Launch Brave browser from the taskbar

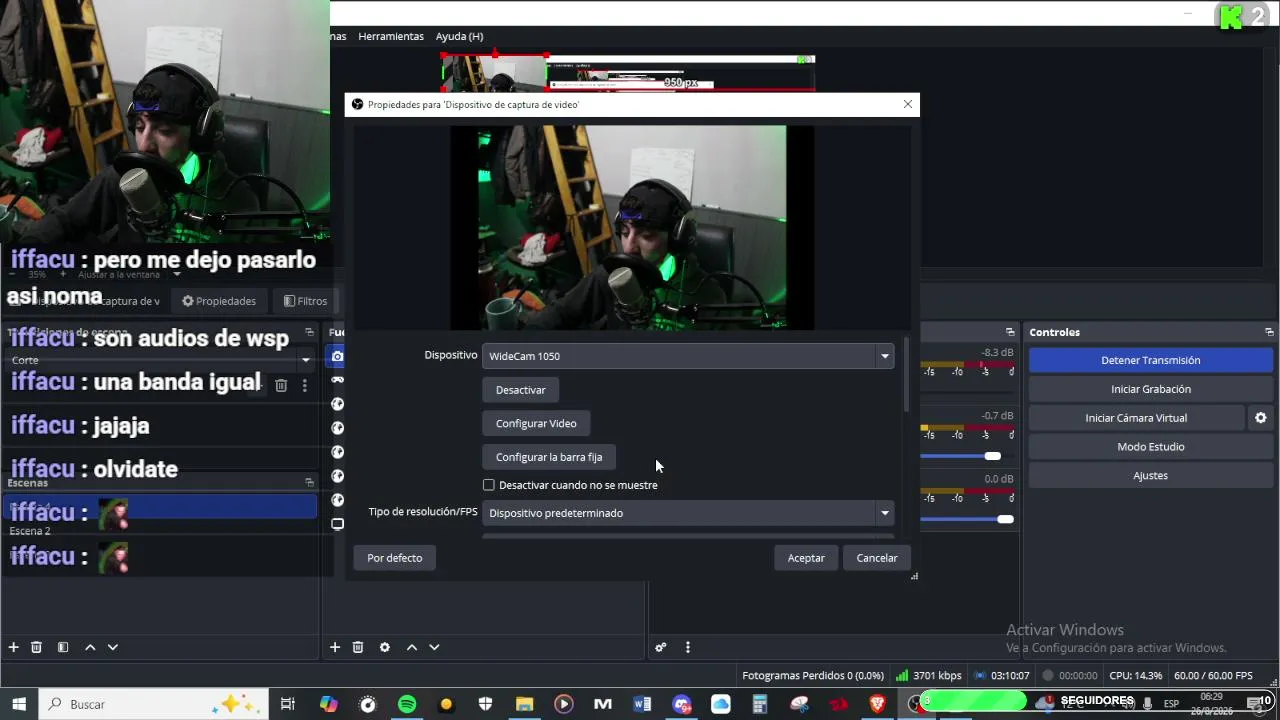[878, 704]
